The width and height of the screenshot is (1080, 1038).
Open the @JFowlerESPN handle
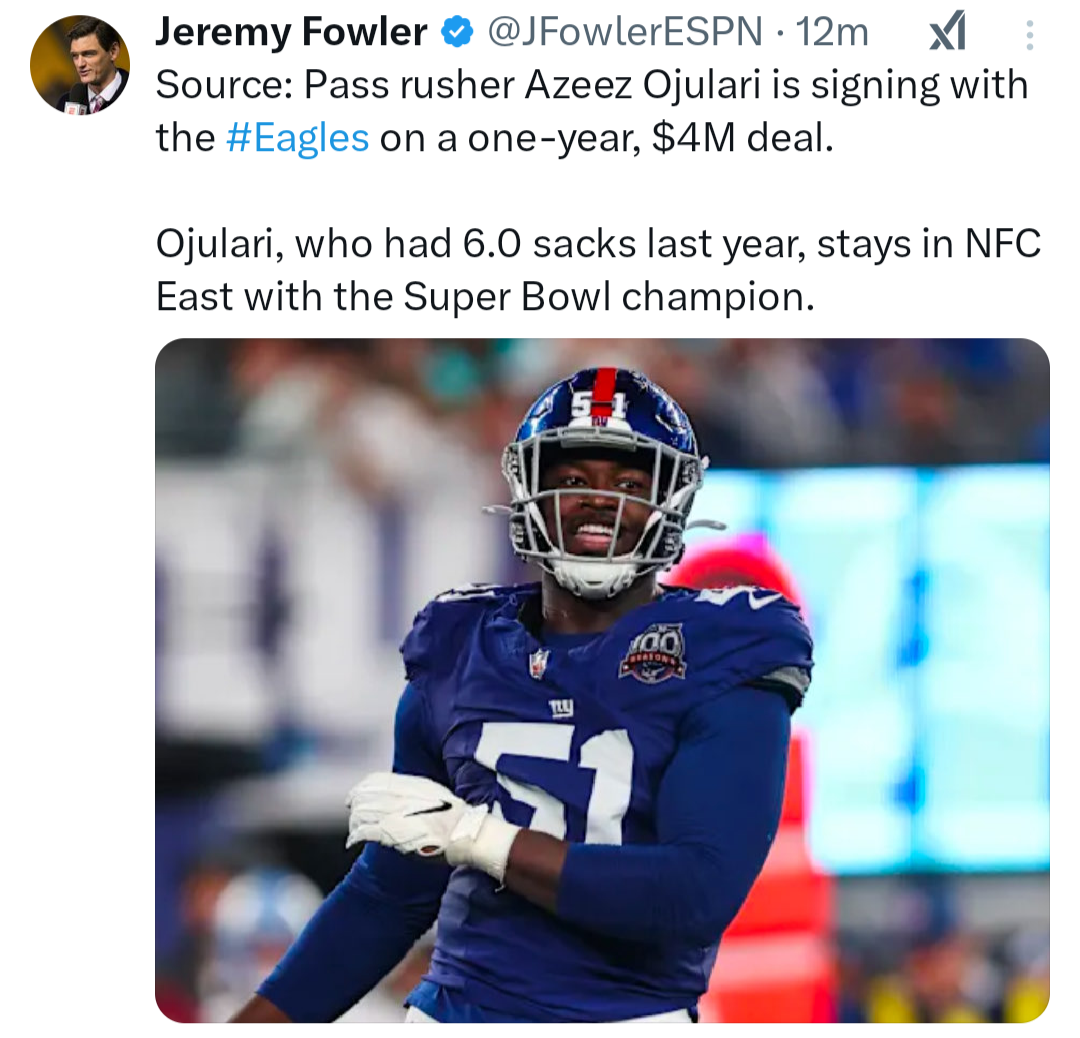625,32
